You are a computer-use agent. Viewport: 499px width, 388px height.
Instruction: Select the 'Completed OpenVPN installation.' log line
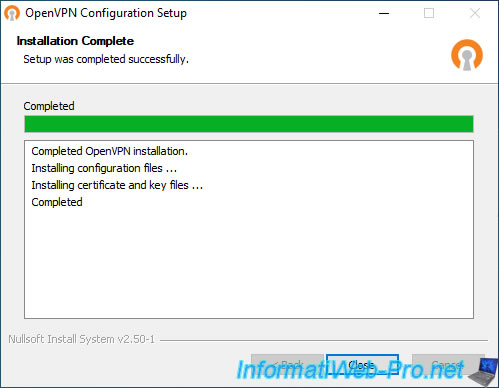pos(110,151)
